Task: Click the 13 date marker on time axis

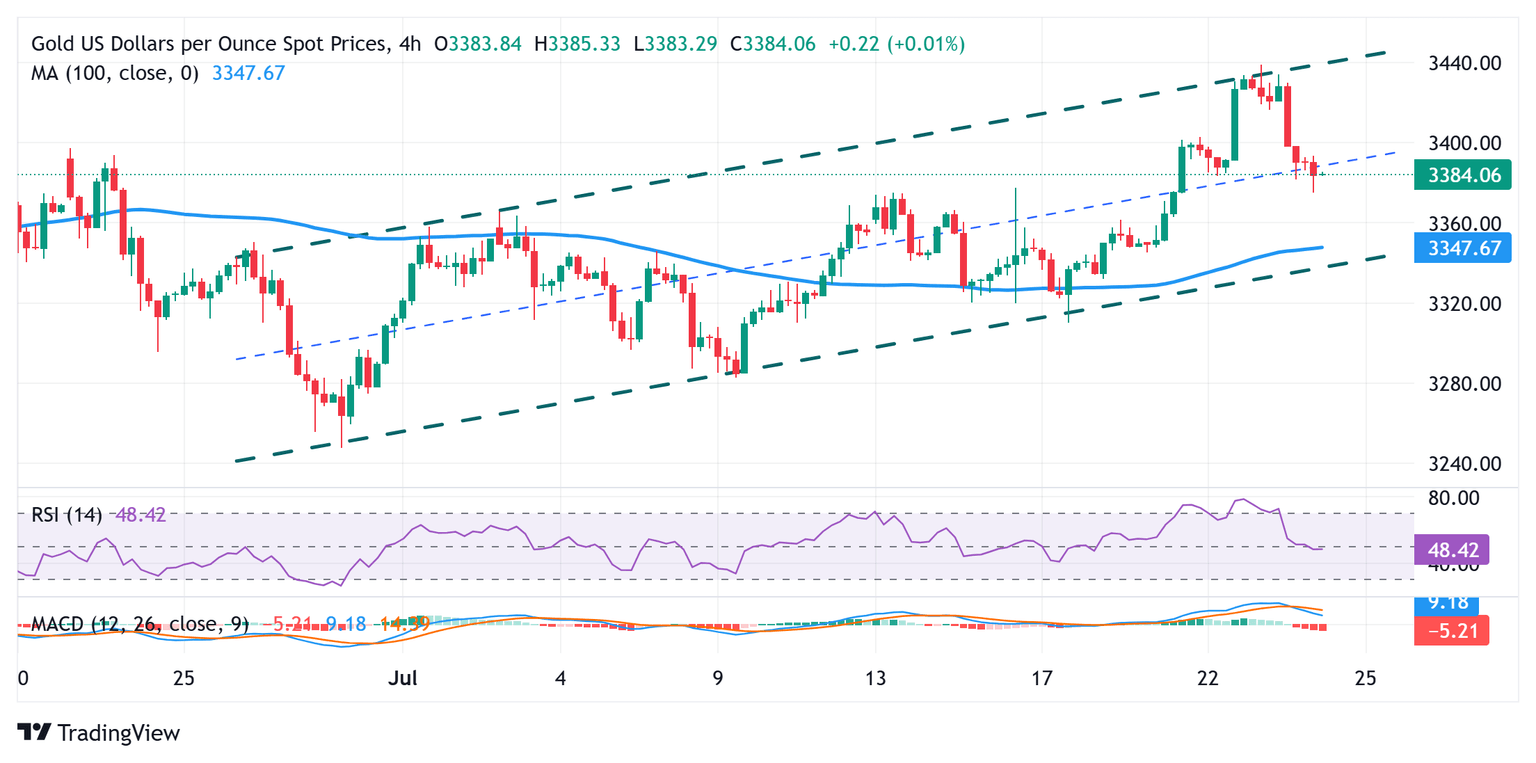Action: [876, 678]
